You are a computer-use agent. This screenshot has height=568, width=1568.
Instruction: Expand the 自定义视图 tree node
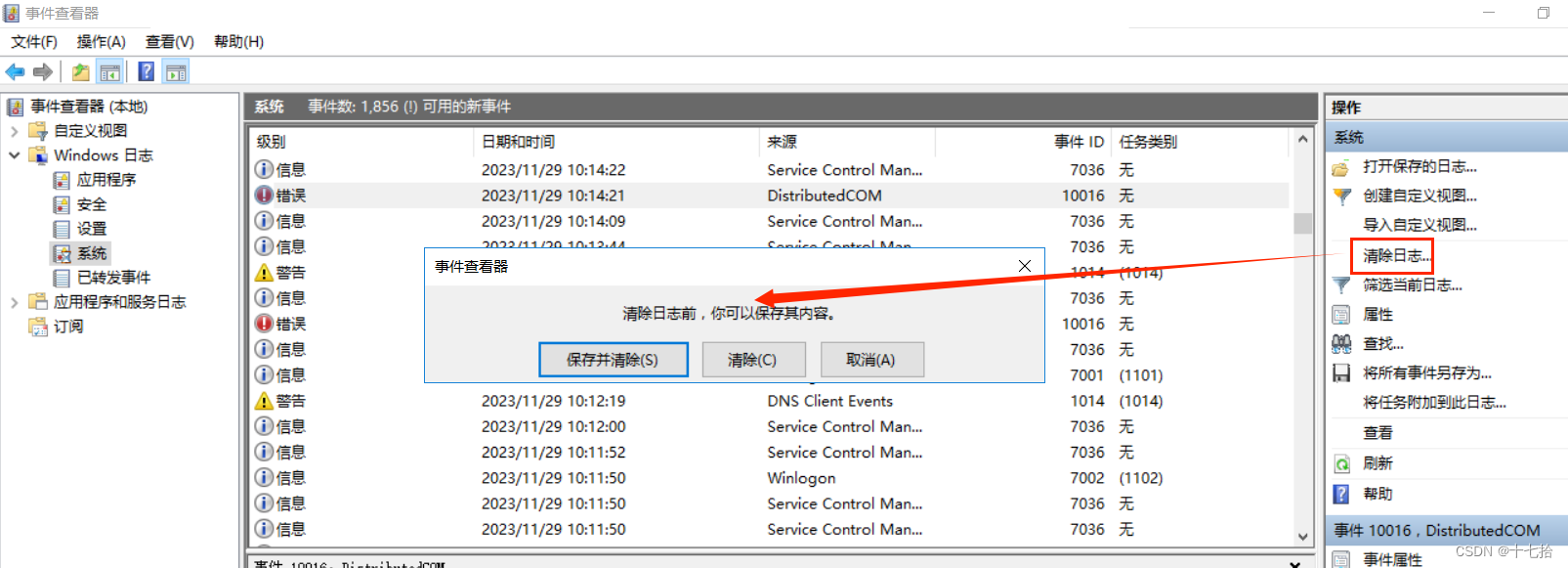[x=14, y=131]
